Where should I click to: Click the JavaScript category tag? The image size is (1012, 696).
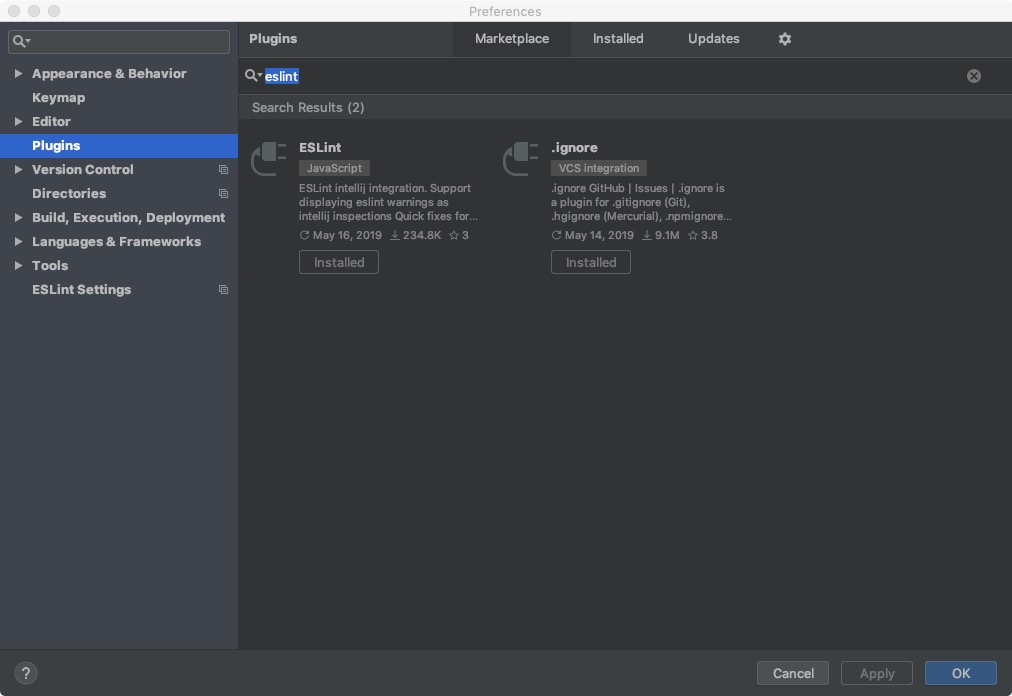click(x=334, y=169)
